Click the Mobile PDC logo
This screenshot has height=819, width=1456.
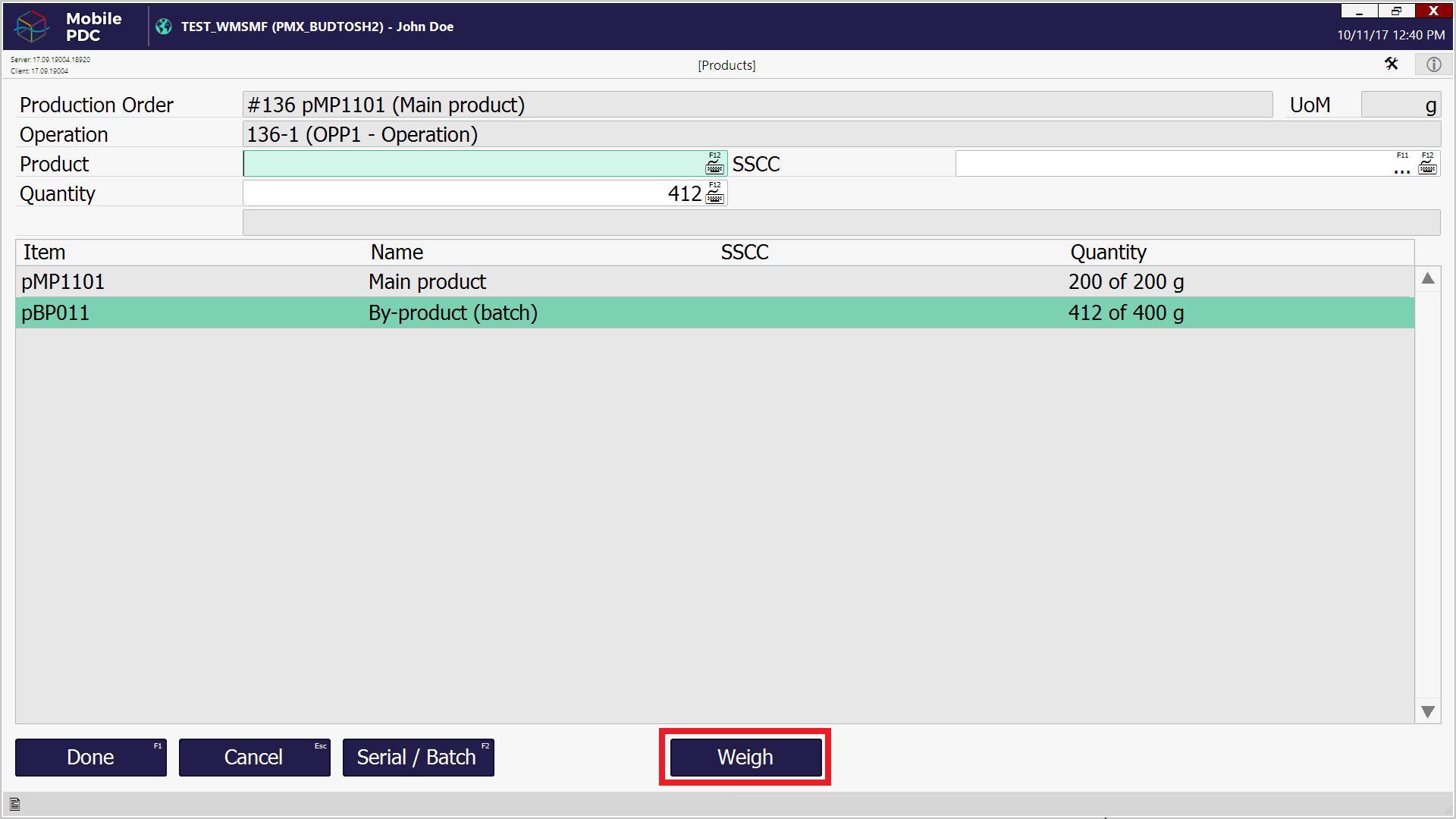[32, 27]
